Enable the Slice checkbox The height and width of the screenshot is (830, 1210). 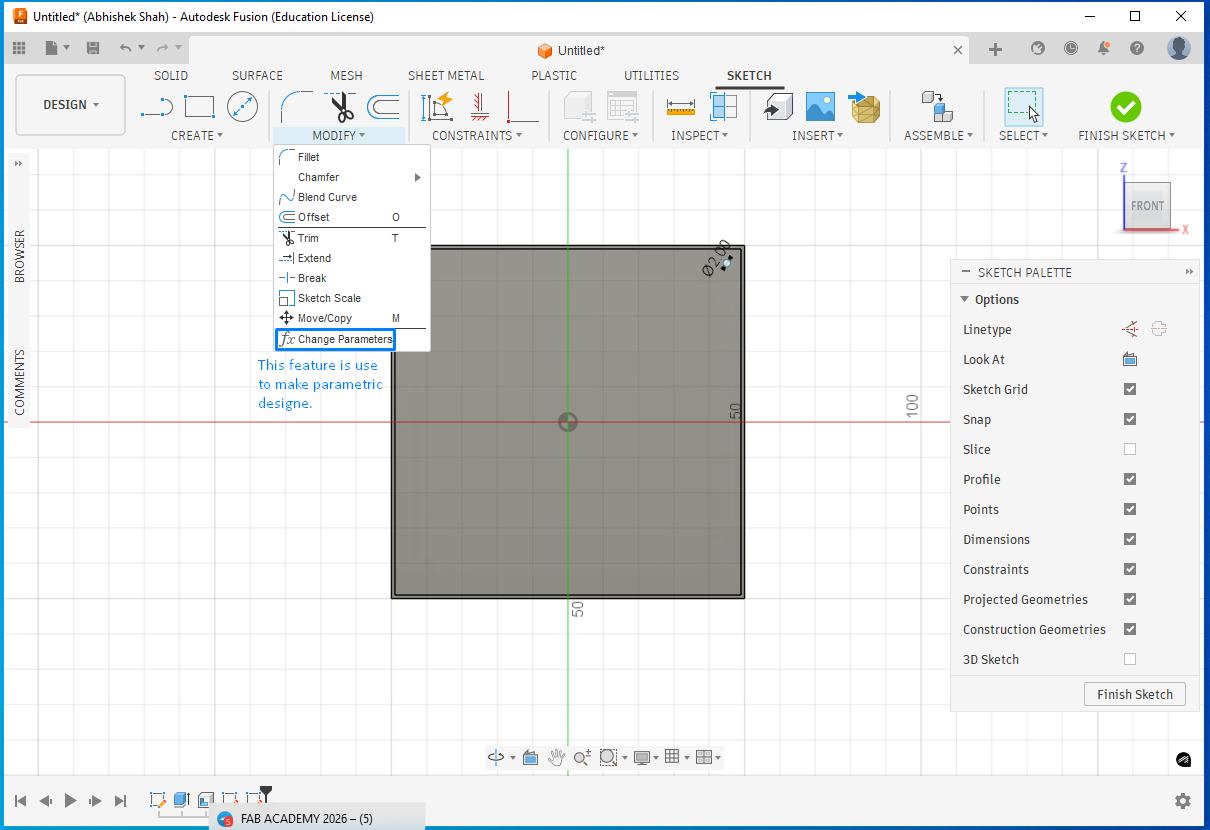tap(1130, 450)
